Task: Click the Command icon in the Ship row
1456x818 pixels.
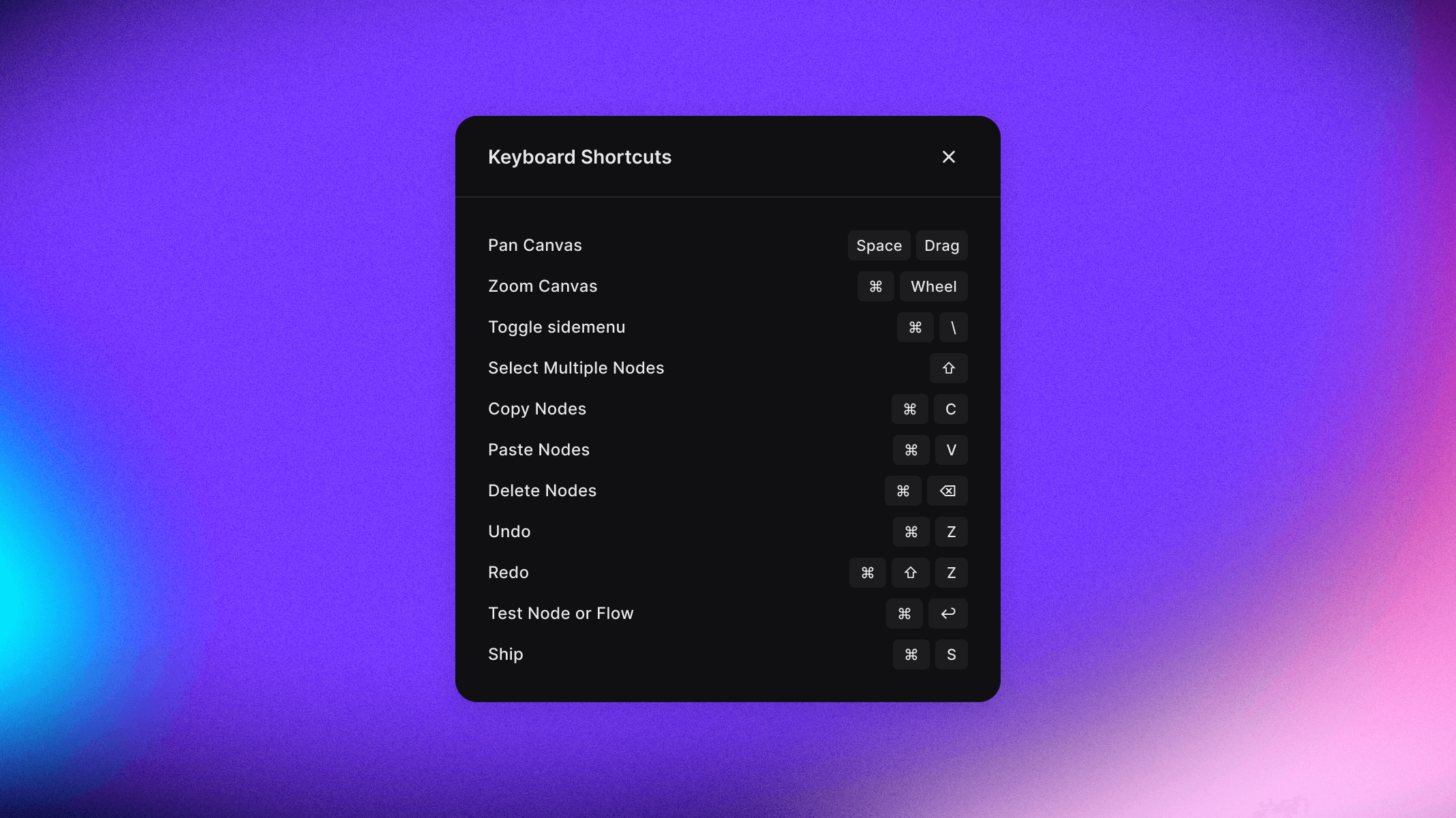Action: tap(911, 654)
